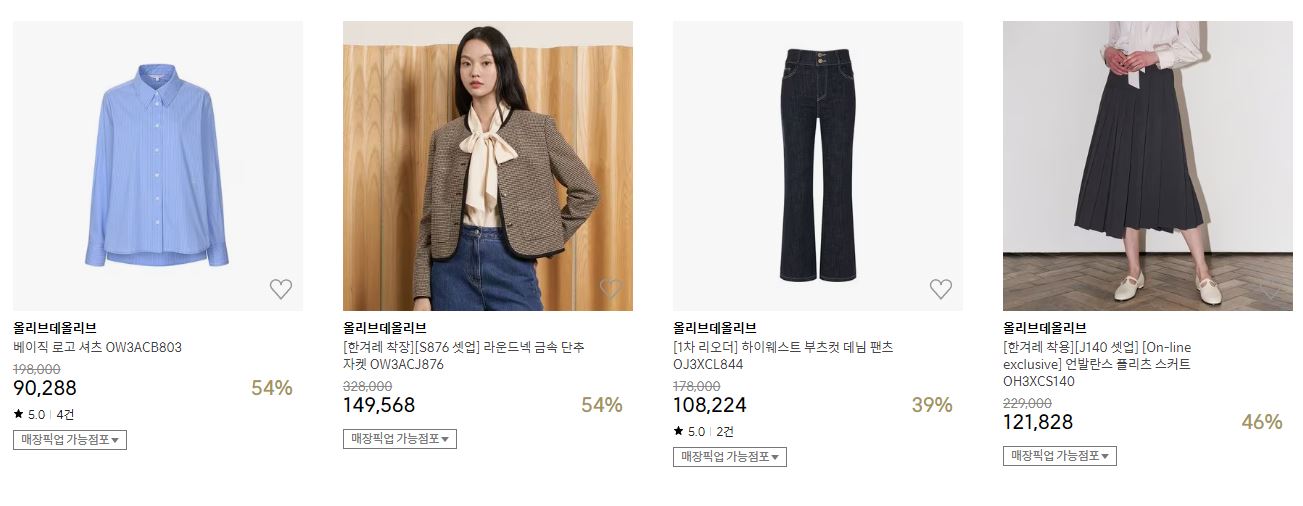This screenshot has width=1303, height=506.
Task: Tap heart on bootcut denim pants
Action: coord(941,289)
